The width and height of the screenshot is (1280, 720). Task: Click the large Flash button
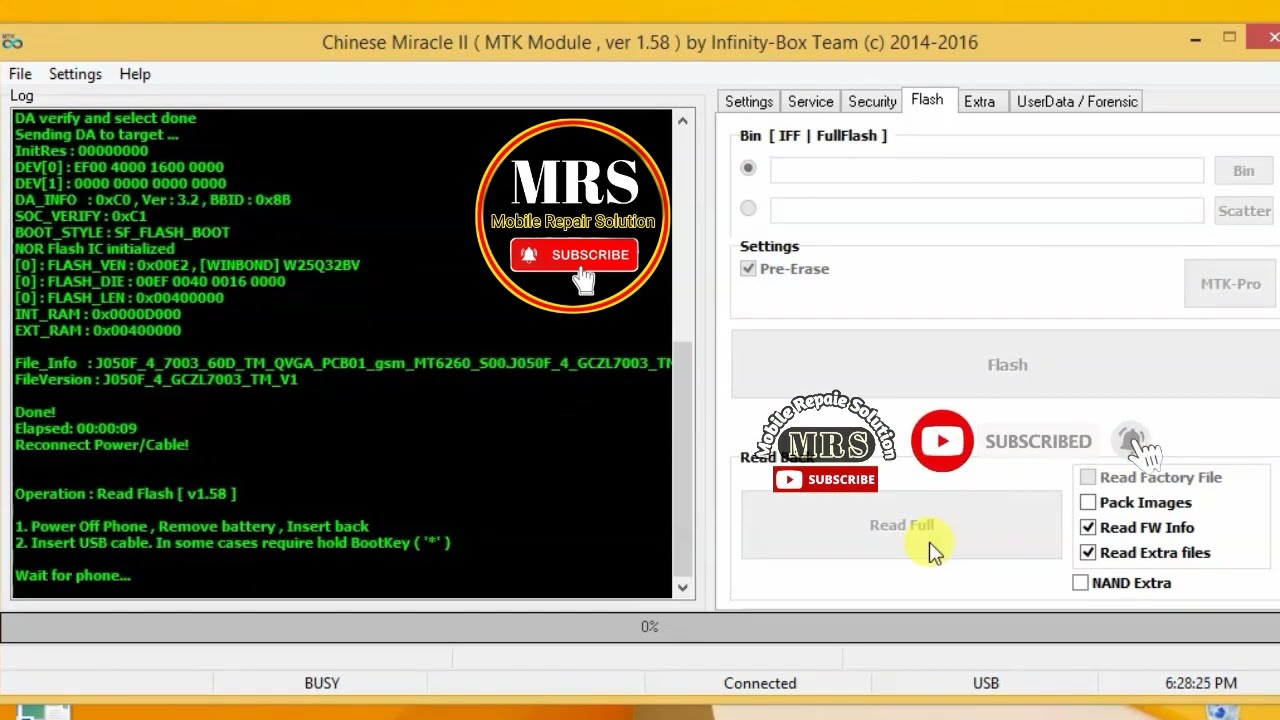pyautogui.click(x=1007, y=365)
